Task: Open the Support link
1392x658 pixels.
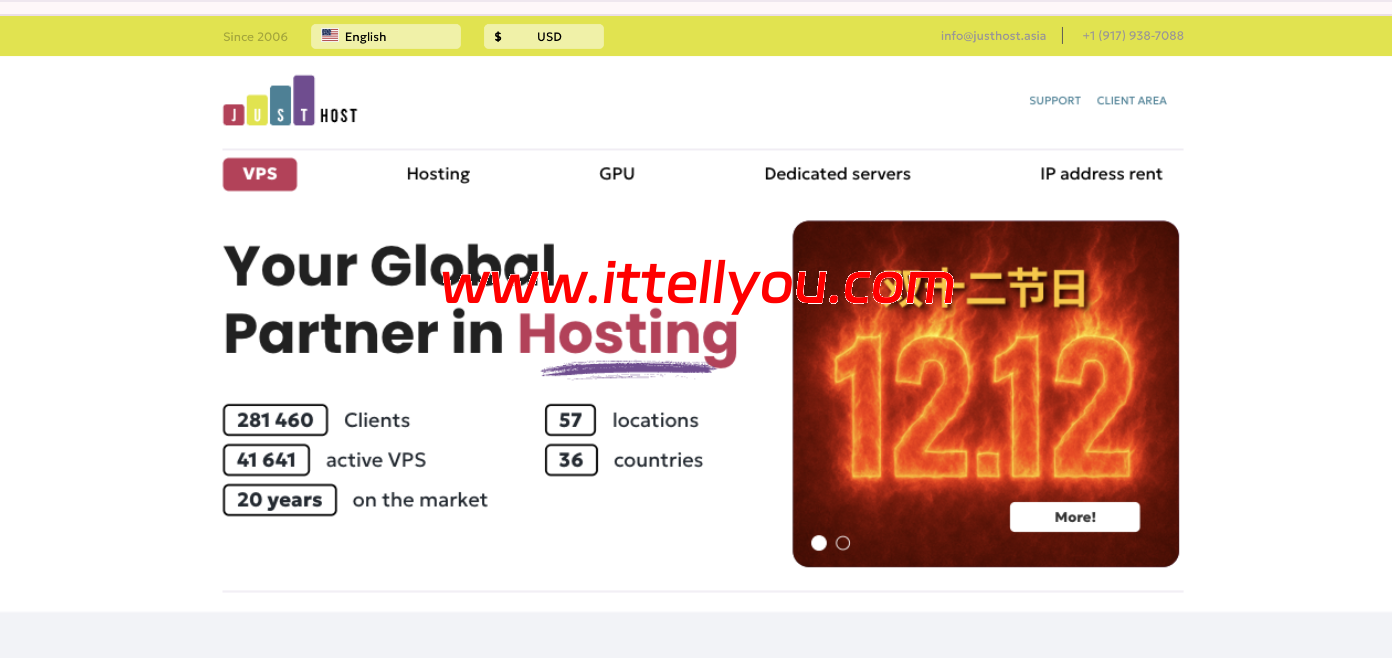Action: click(x=1055, y=101)
